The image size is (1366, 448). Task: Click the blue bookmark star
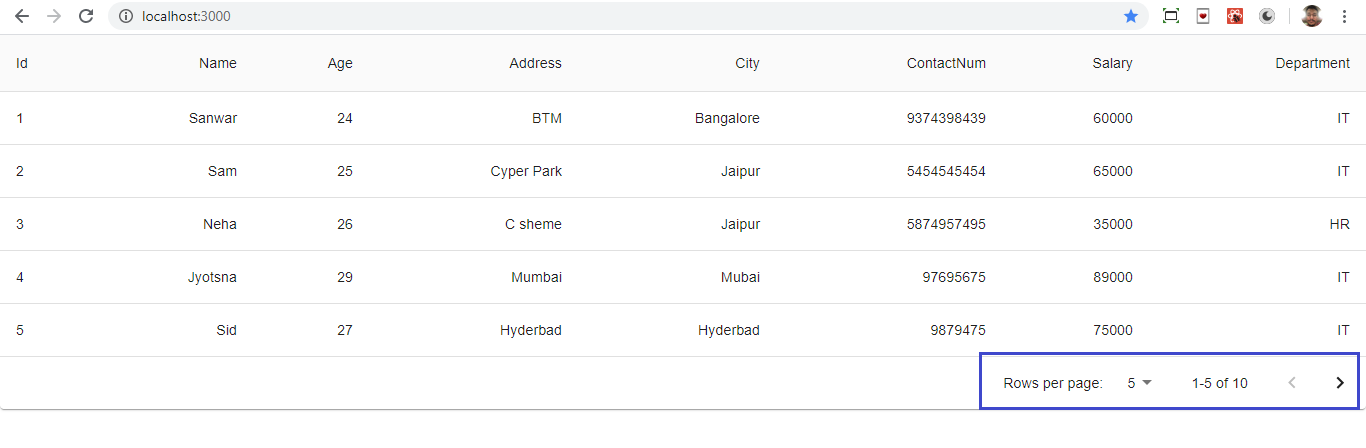tap(1131, 16)
